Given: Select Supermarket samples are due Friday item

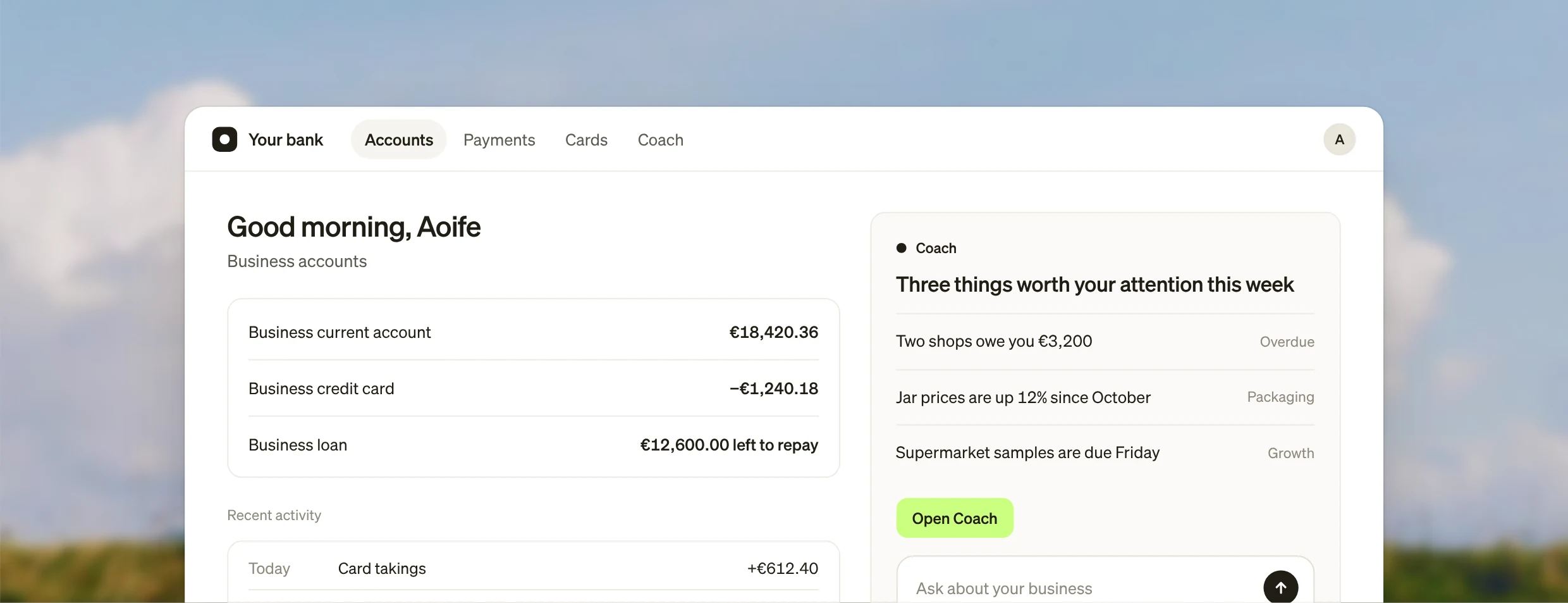Looking at the screenshot, I should (x=1105, y=453).
